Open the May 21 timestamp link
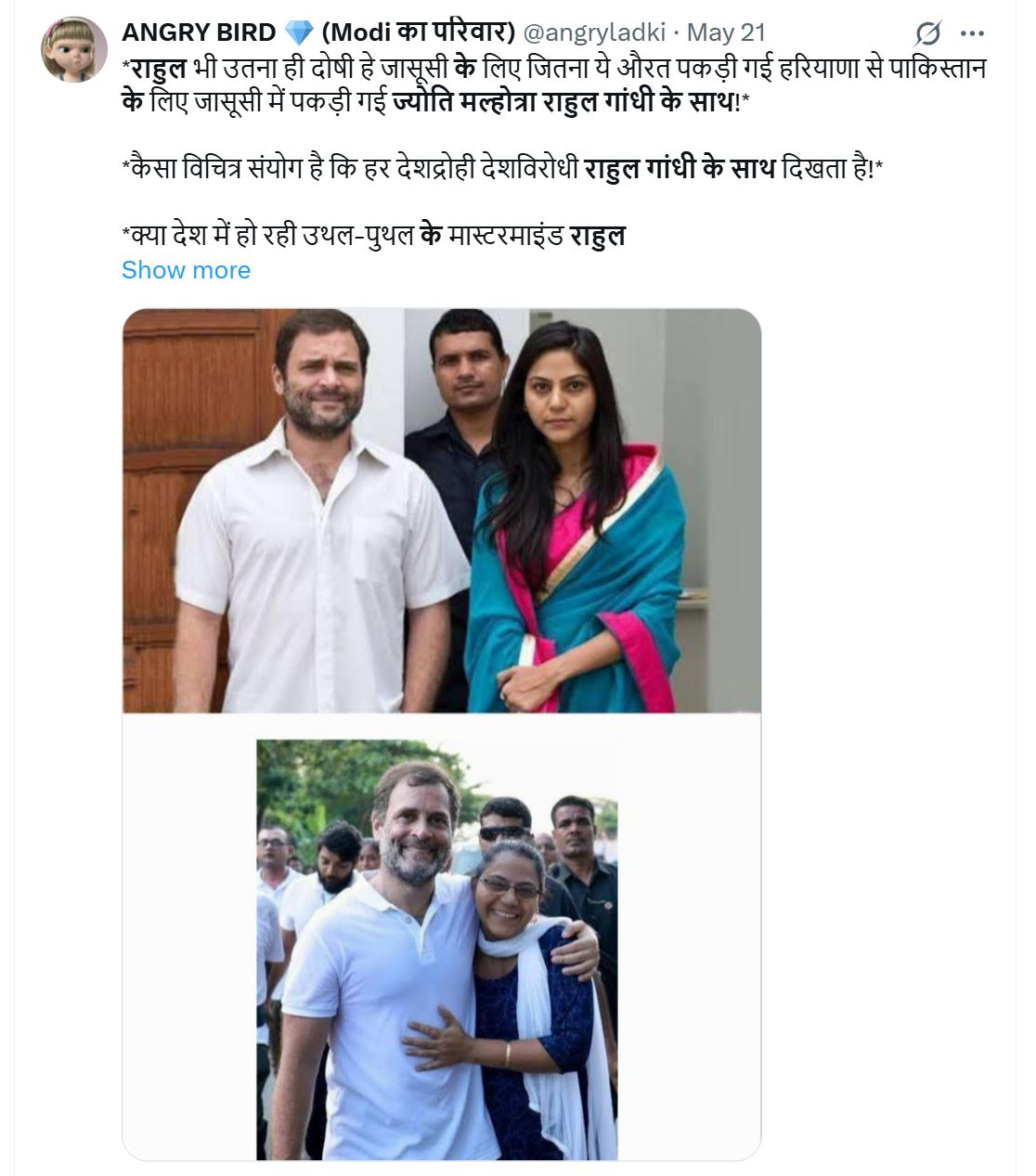Image resolution: width=1036 pixels, height=1176 pixels. pos(726,32)
